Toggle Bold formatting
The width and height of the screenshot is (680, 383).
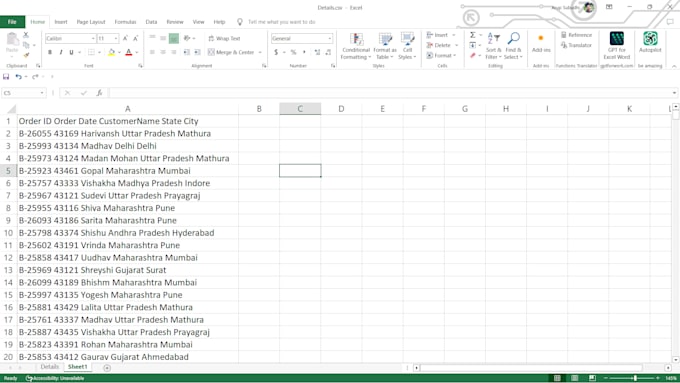click(x=50, y=52)
